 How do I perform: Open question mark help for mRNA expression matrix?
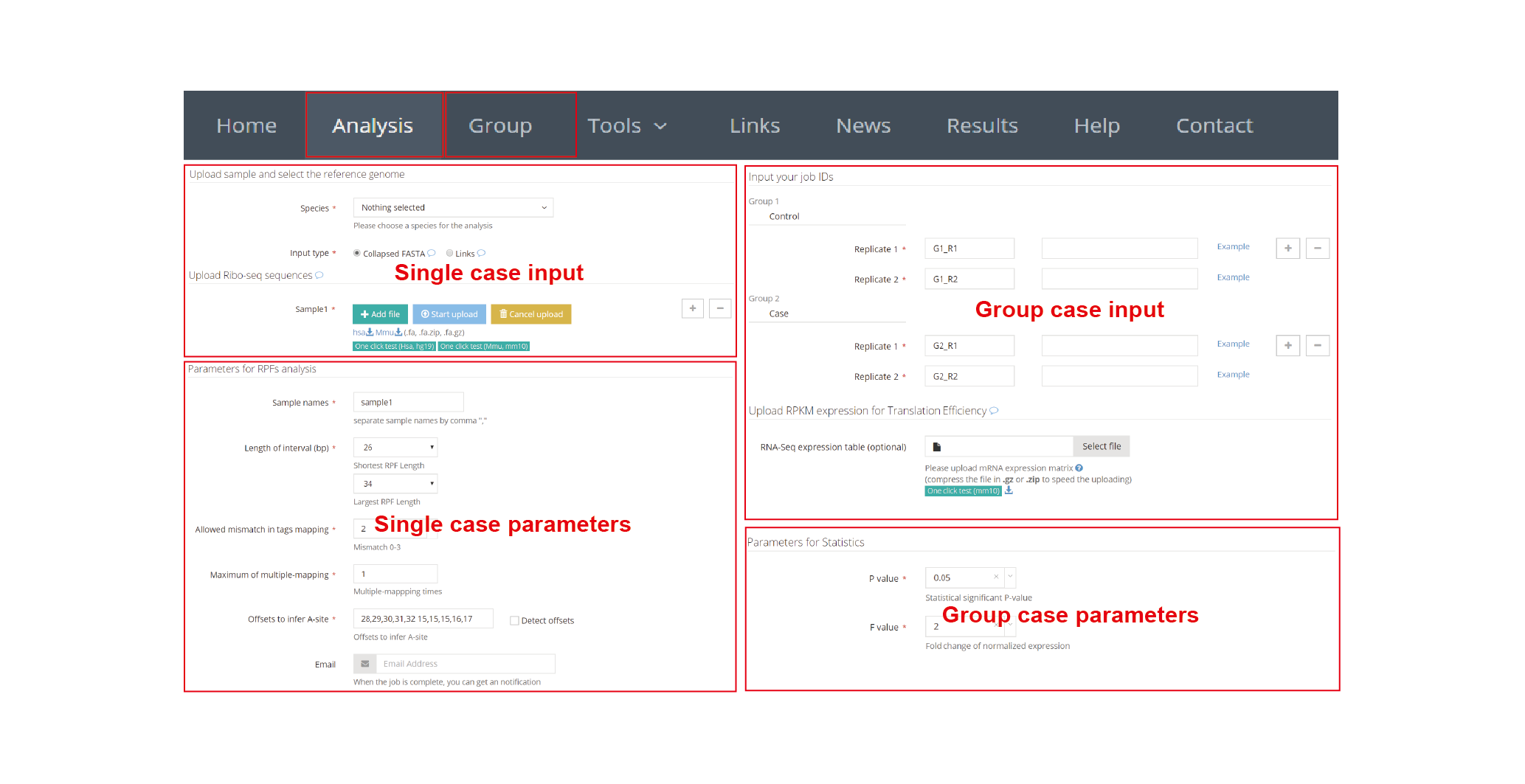pos(1079,468)
